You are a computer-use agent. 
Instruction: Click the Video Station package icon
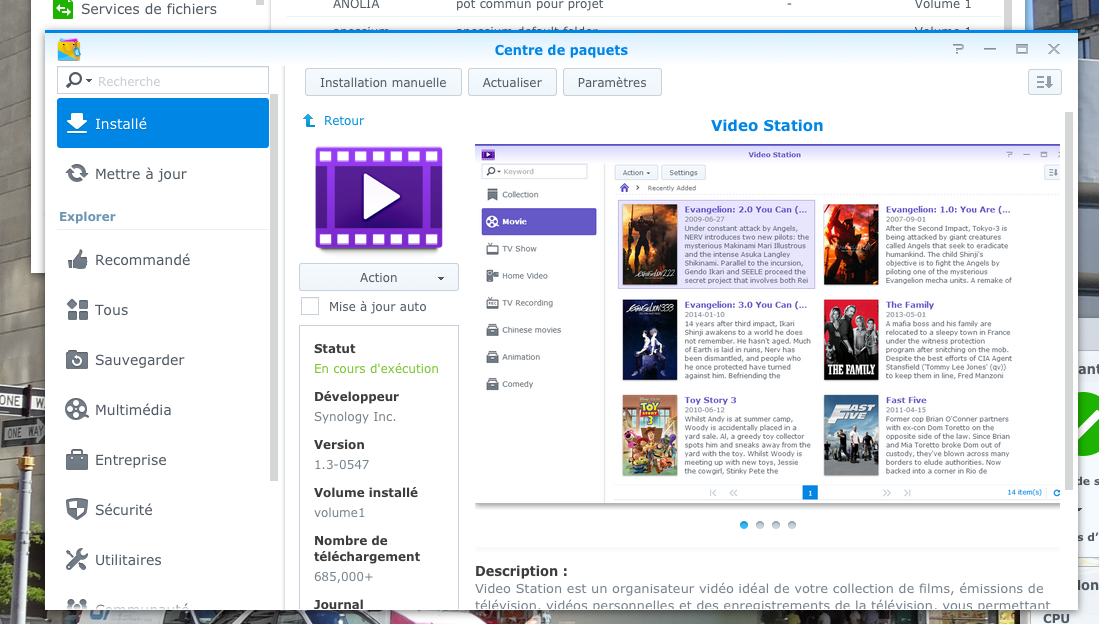tap(378, 198)
